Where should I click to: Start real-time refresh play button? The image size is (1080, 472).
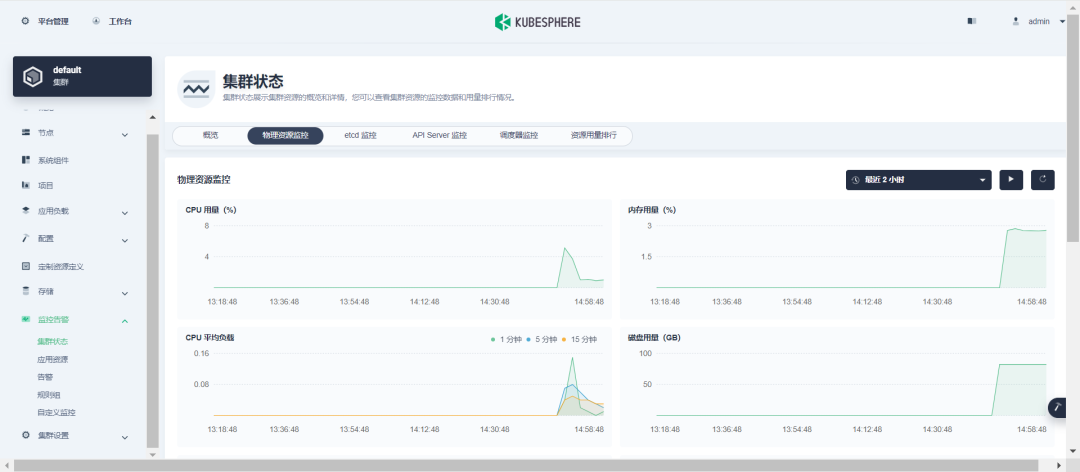coord(1011,180)
